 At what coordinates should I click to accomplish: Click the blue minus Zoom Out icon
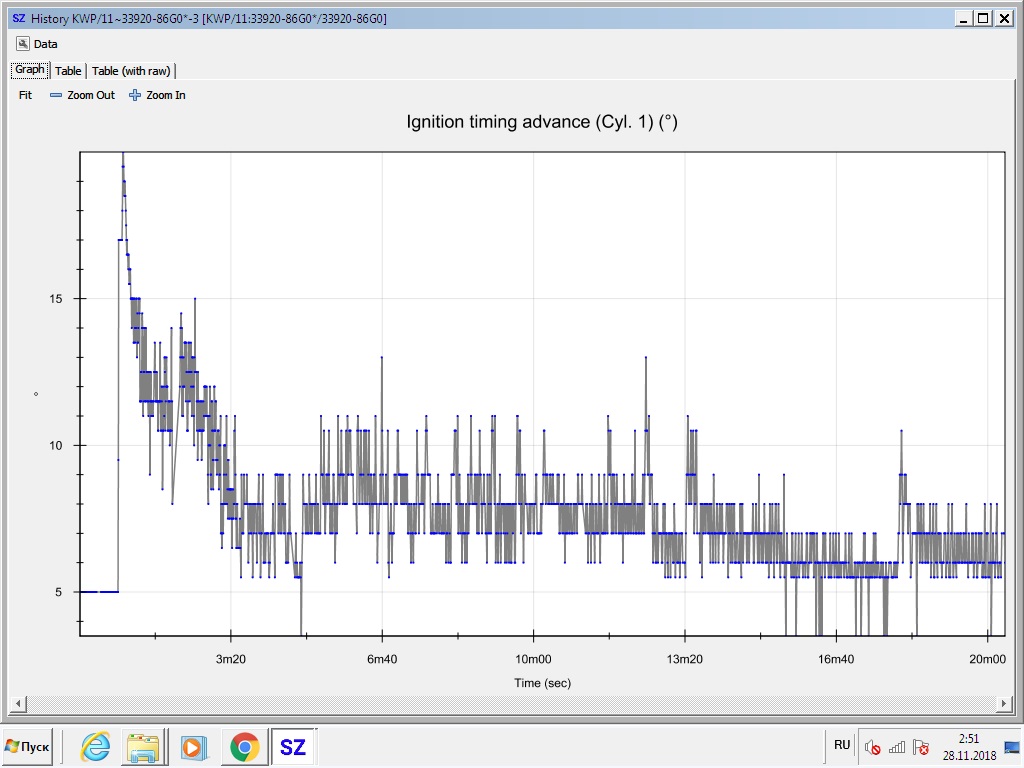point(56,95)
